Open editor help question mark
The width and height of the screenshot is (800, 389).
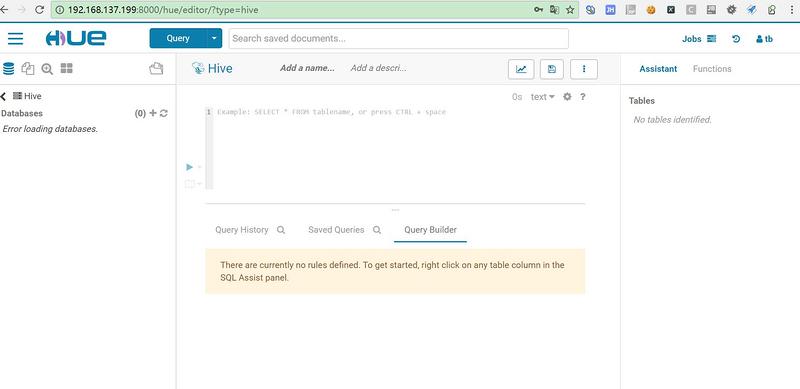click(x=583, y=96)
